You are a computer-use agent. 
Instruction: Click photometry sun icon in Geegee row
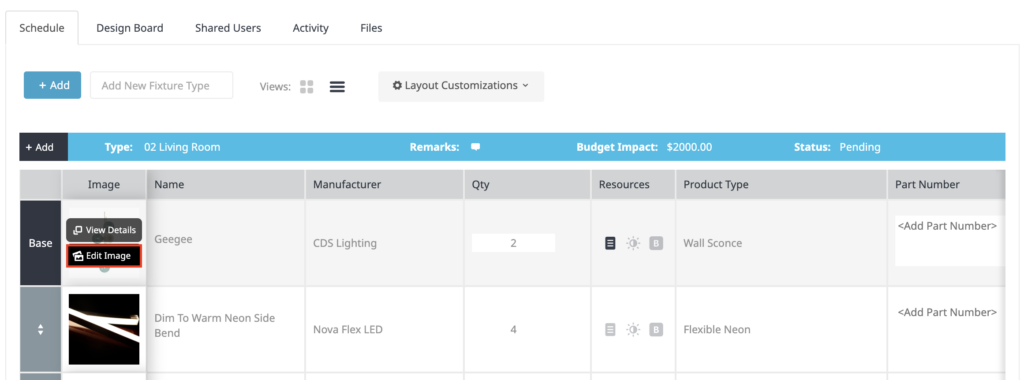click(x=633, y=244)
